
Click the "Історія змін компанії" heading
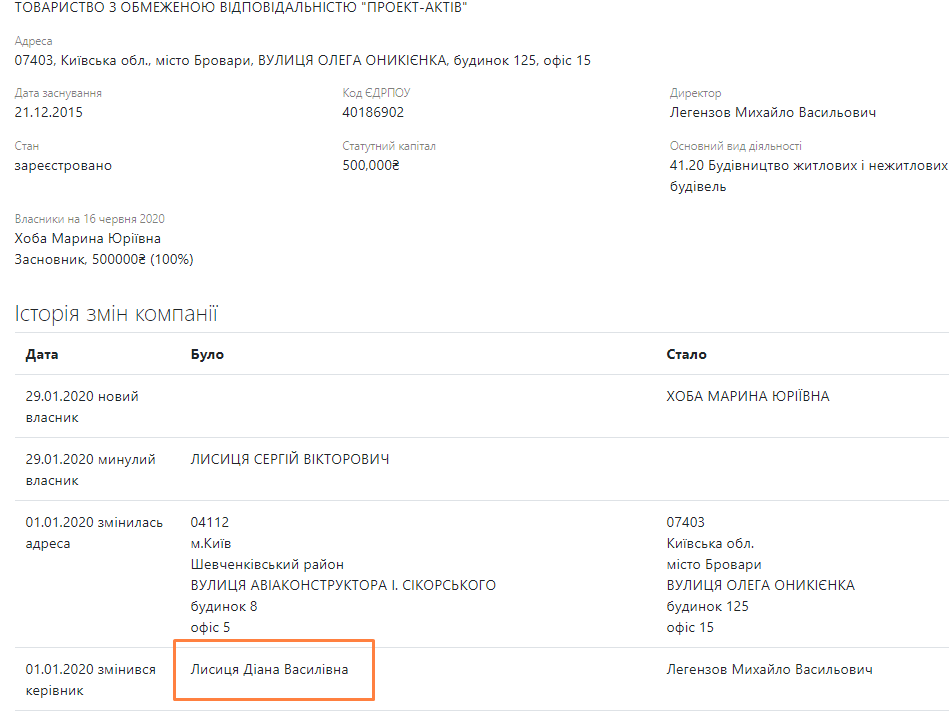116,314
